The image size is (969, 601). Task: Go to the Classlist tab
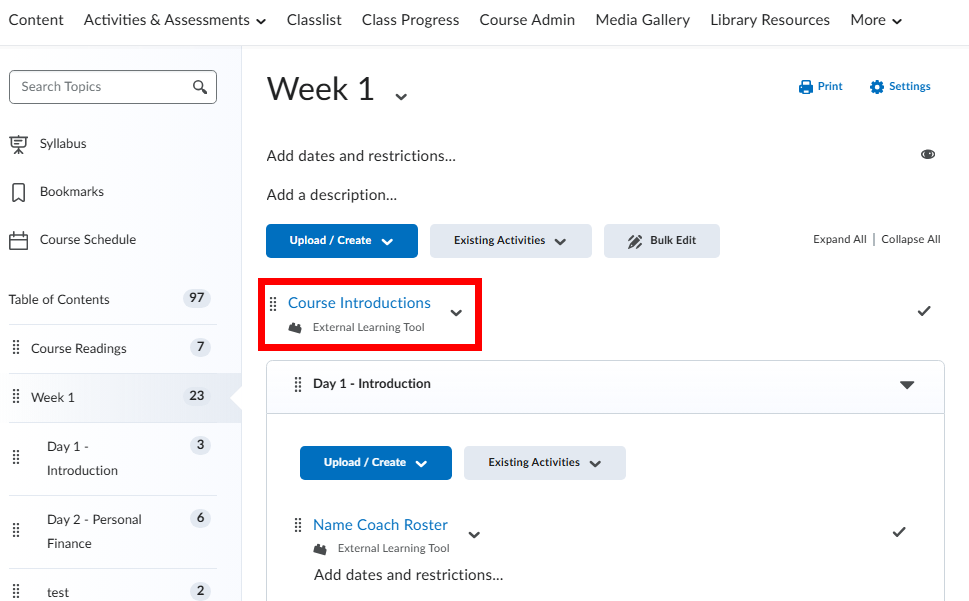314,20
